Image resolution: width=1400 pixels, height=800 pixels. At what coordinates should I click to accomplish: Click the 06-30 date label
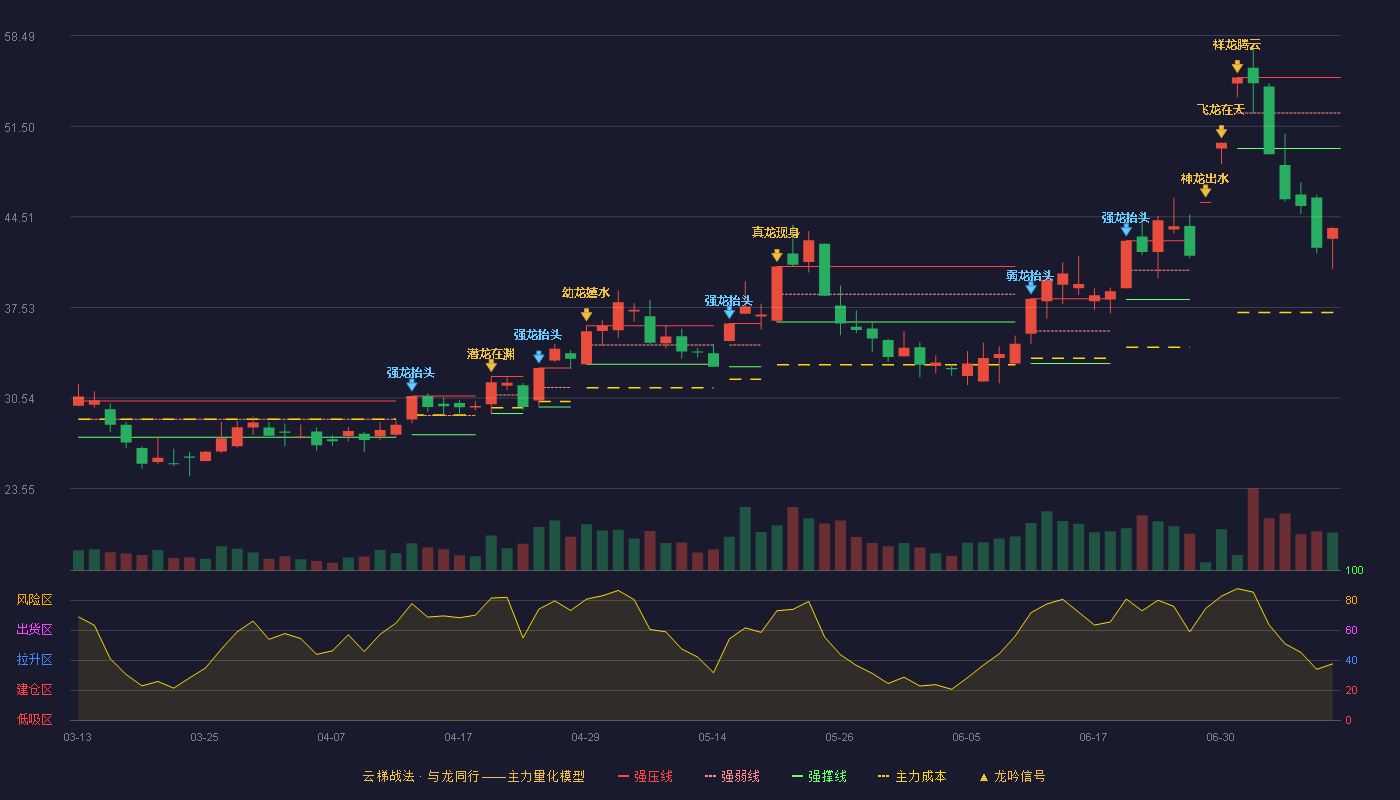pyautogui.click(x=1220, y=737)
